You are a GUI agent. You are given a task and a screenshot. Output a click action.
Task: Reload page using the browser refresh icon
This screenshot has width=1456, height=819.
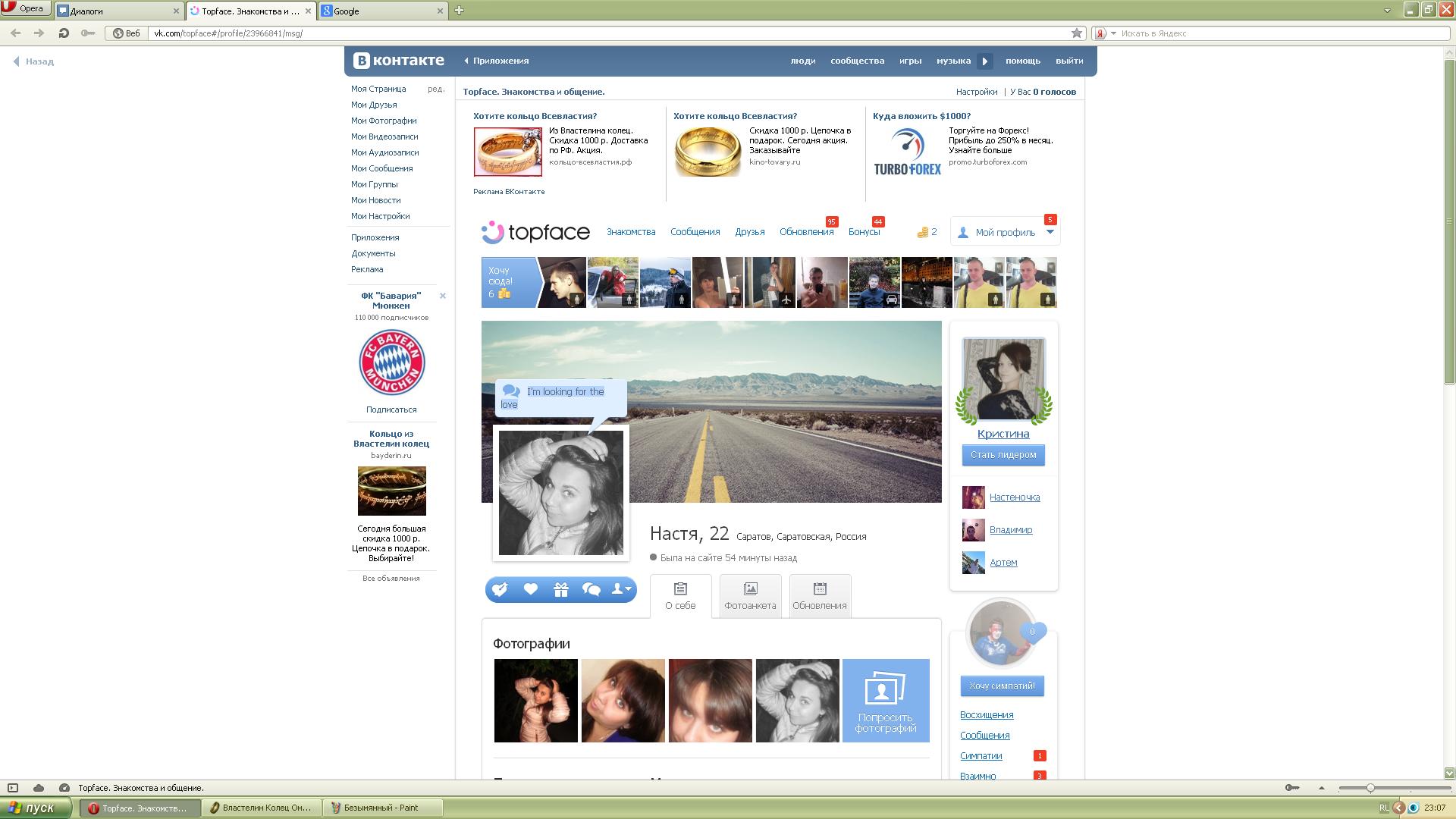pyautogui.click(x=64, y=33)
